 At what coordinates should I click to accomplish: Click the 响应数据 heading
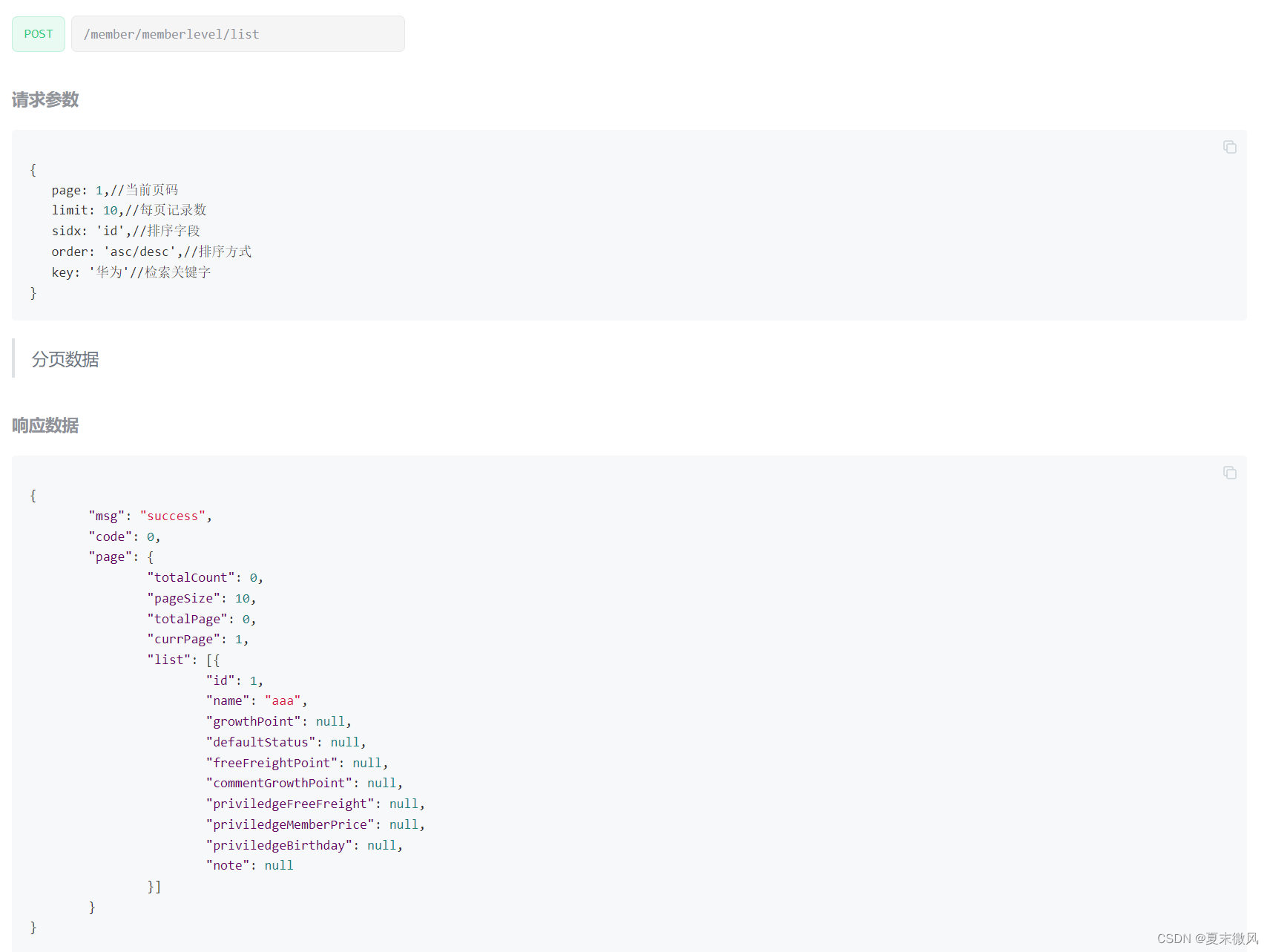45,425
